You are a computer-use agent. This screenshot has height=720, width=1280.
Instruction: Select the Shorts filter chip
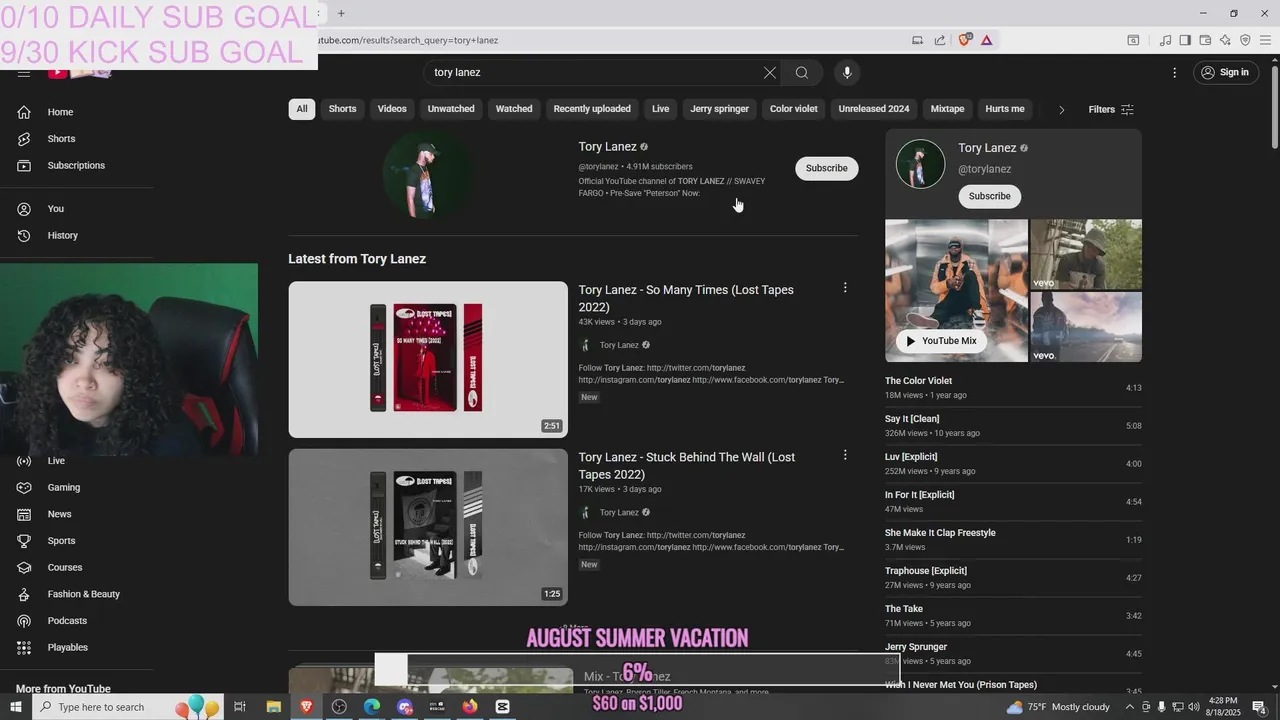[343, 109]
